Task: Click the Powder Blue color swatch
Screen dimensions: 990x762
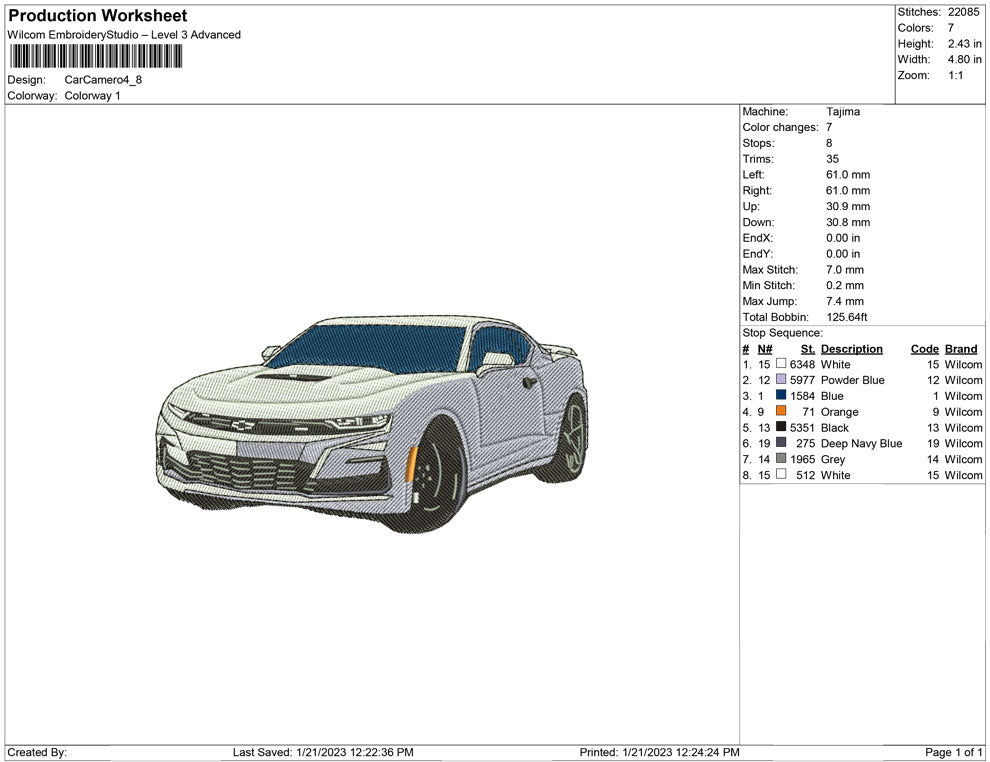Action: point(781,380)
